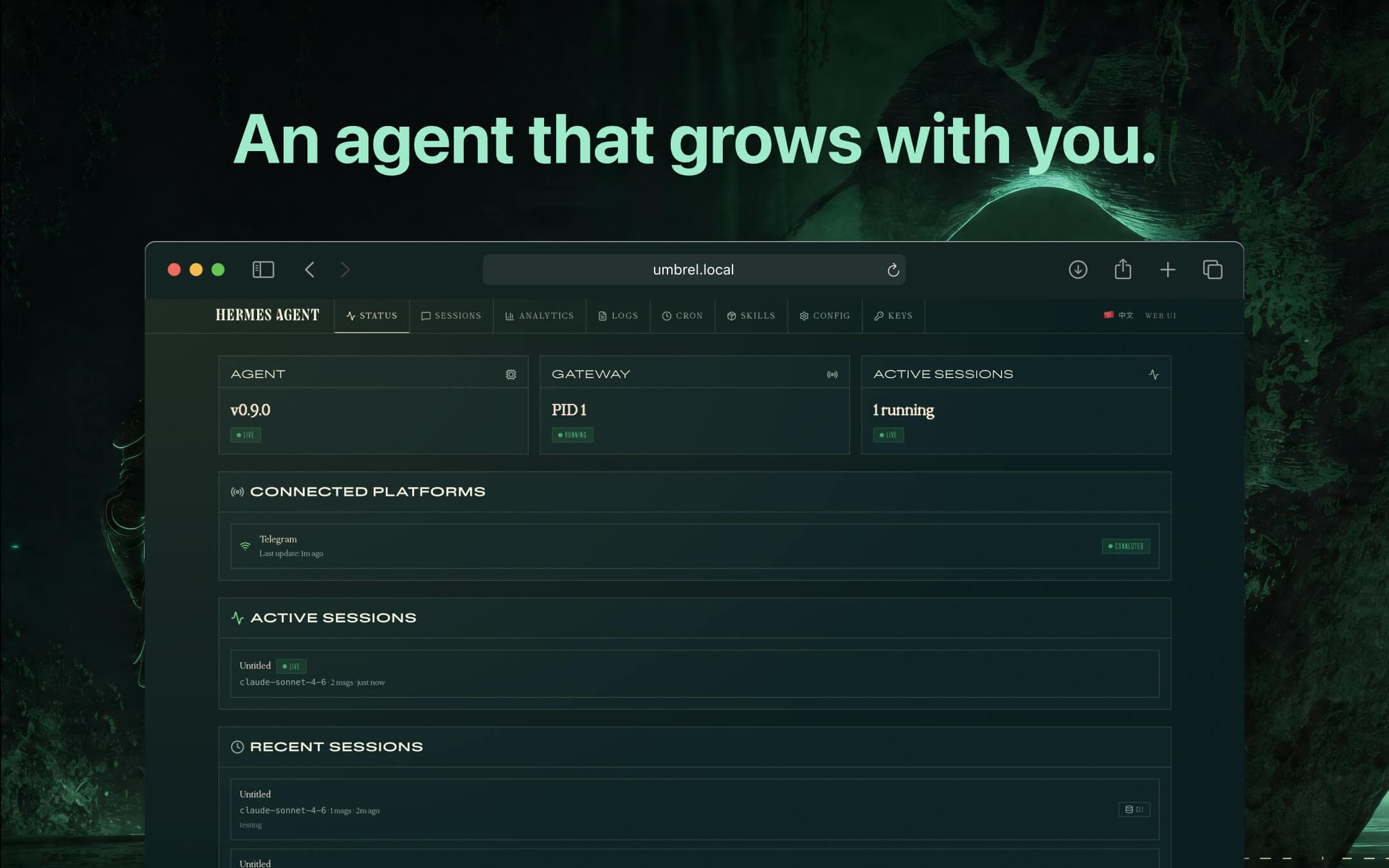This screenshot has height=868, width=1389.
Task: Click the WEB UI link
Action: pos(1161,316)
